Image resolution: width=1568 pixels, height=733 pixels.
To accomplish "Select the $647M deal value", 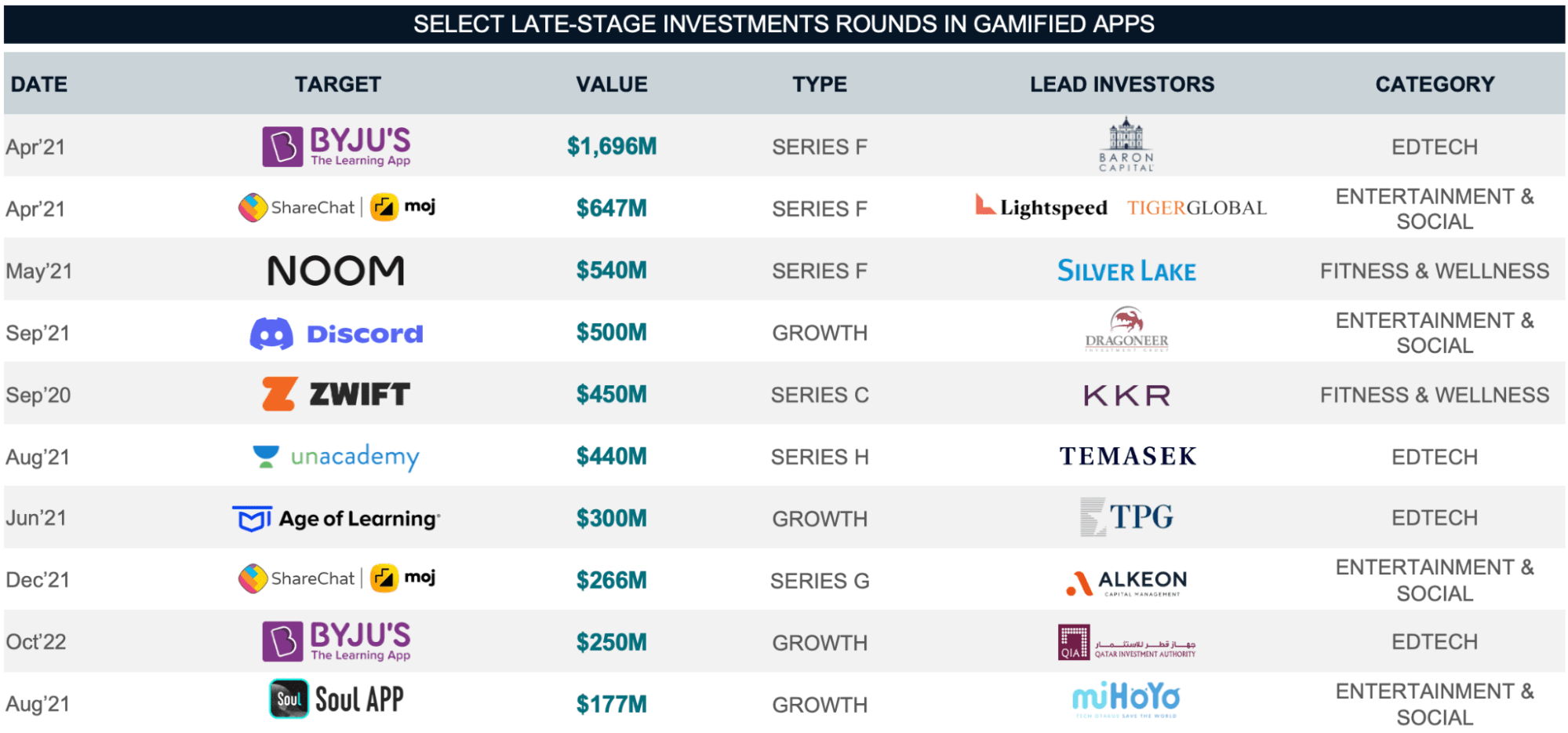I will pos(612,209).
